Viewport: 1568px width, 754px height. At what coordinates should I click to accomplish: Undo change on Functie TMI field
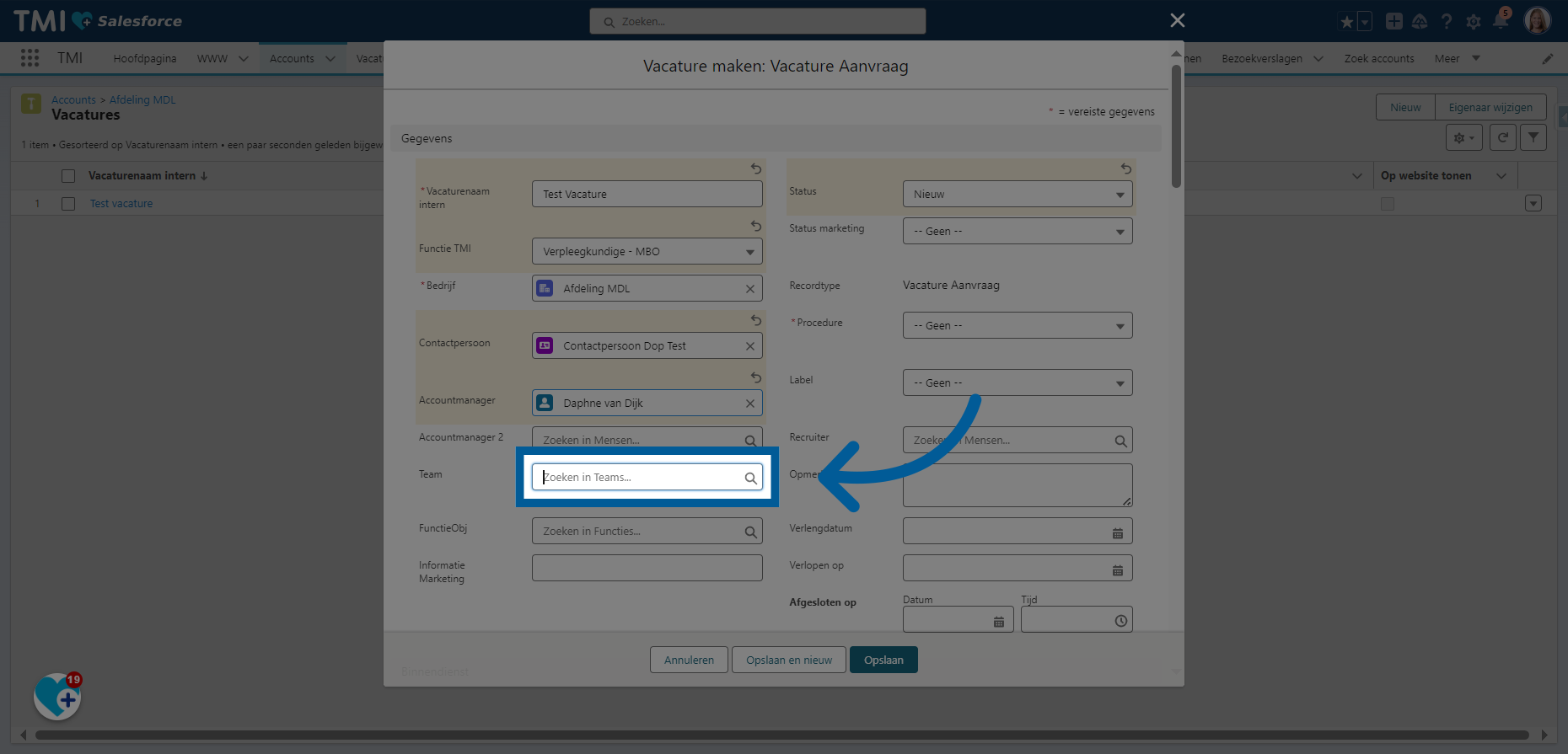[x=756, y=226]
